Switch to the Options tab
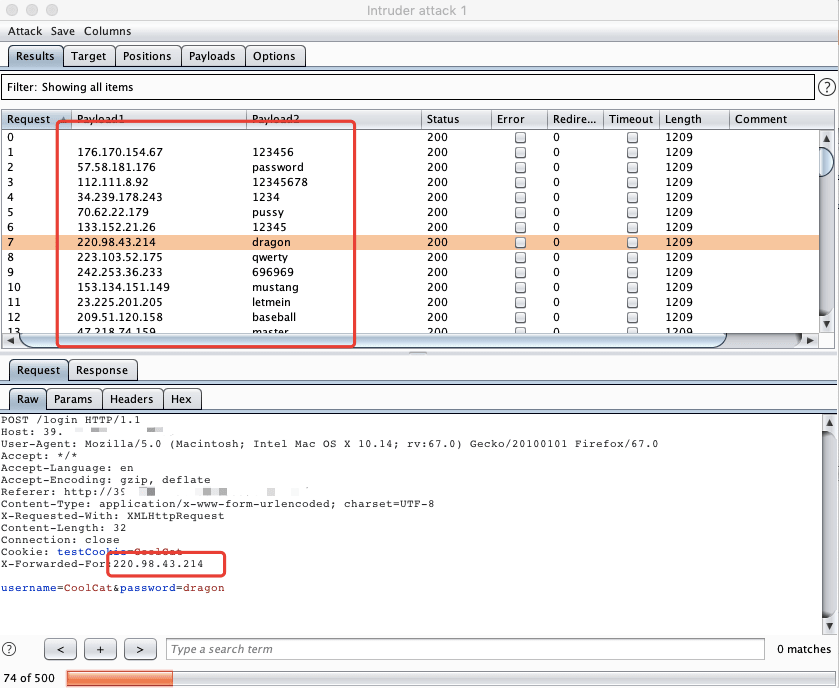Screen dimensions: 839x688 pyautogui.click(x=274, y=56)
